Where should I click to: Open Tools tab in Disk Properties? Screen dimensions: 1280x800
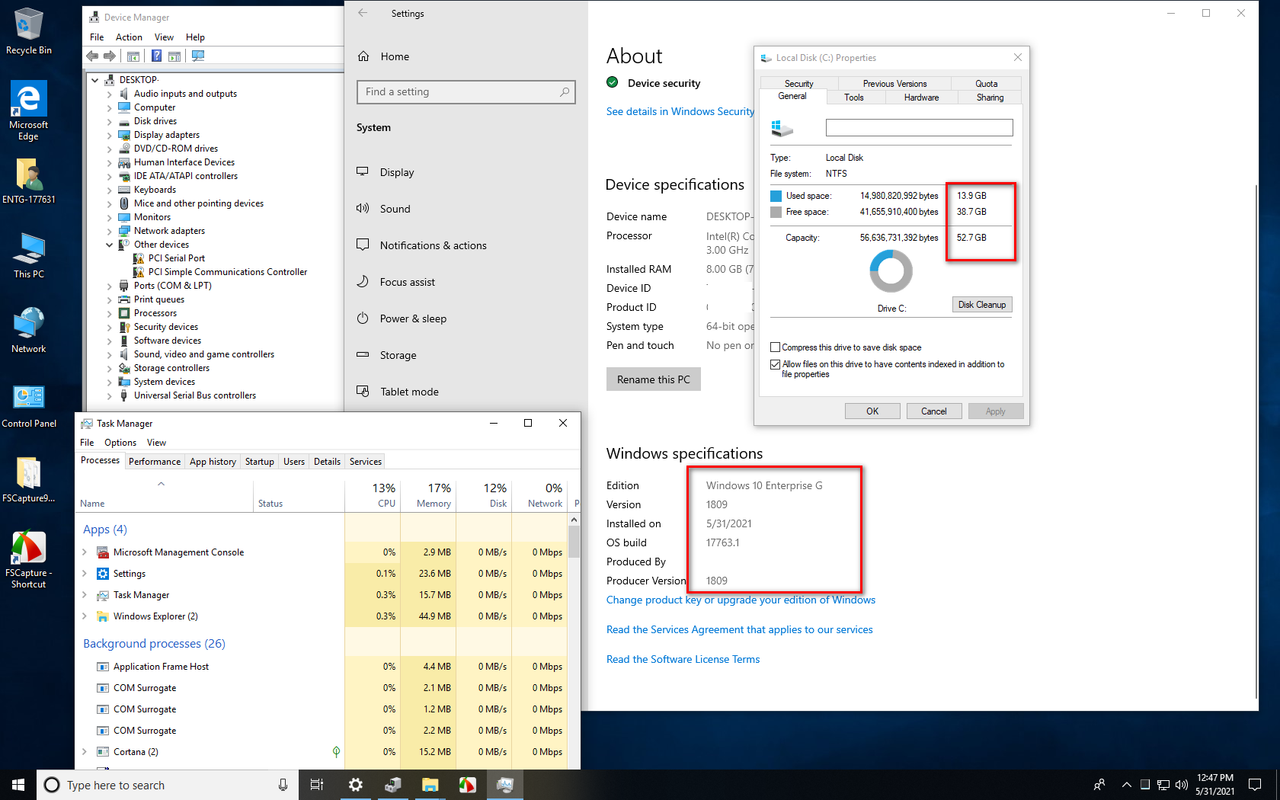click(854, 97)
